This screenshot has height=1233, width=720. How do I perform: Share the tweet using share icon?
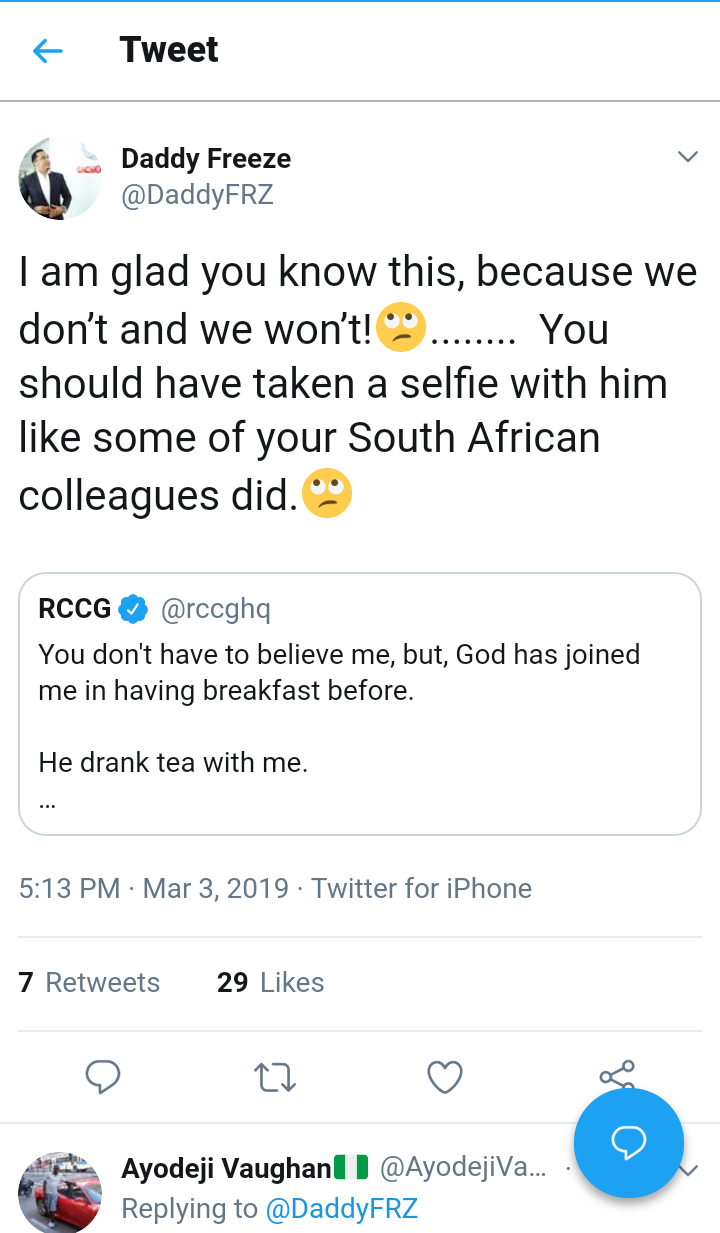click(x=616, y=1074)
